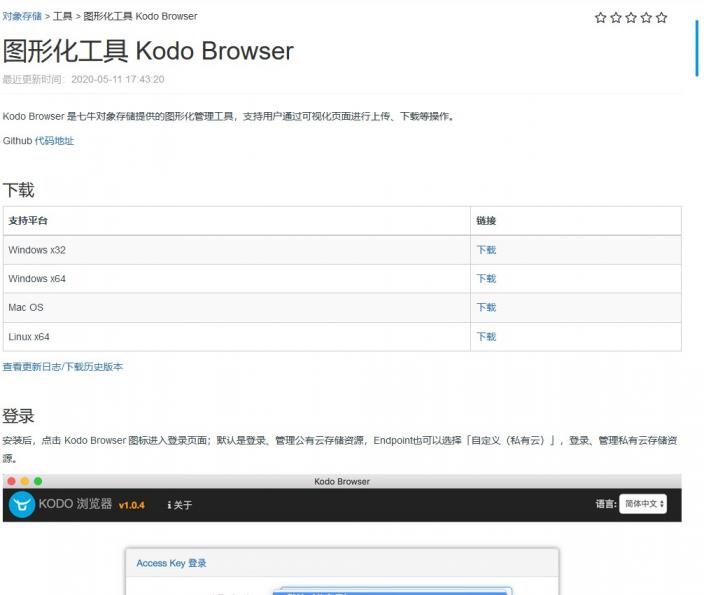
Task: Click the green maximize dot in Kodo Browser
Action: [x=38, y=481]
